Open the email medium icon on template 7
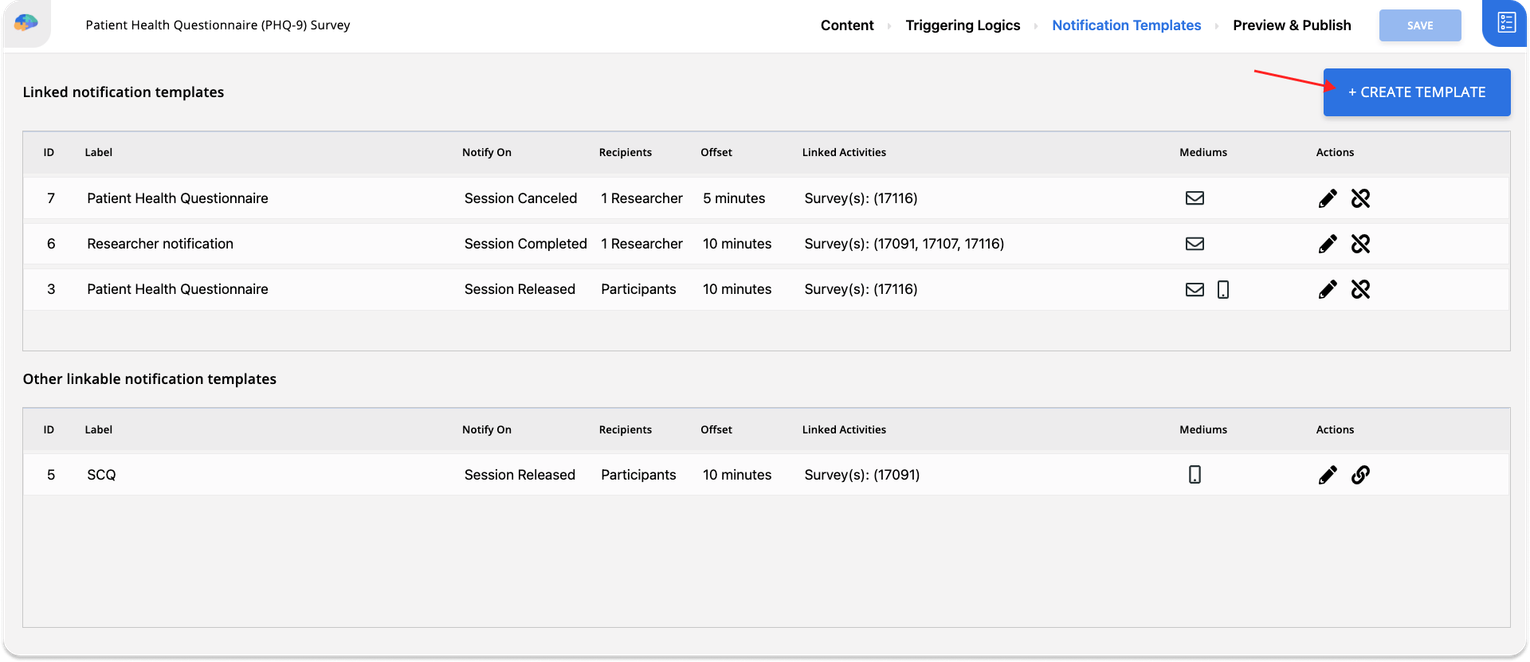Screen dimensions: 1530x662 coord(1195,198)
